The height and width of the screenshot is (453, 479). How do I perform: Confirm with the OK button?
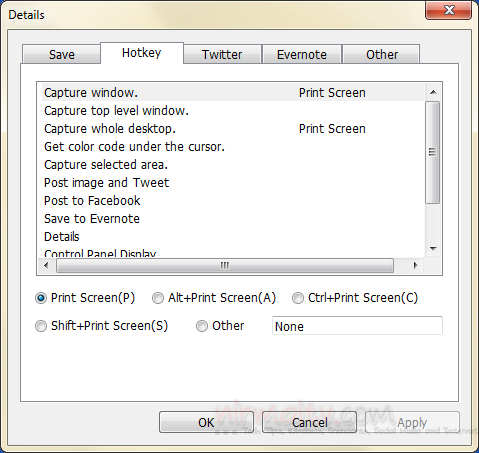[206, 422]
